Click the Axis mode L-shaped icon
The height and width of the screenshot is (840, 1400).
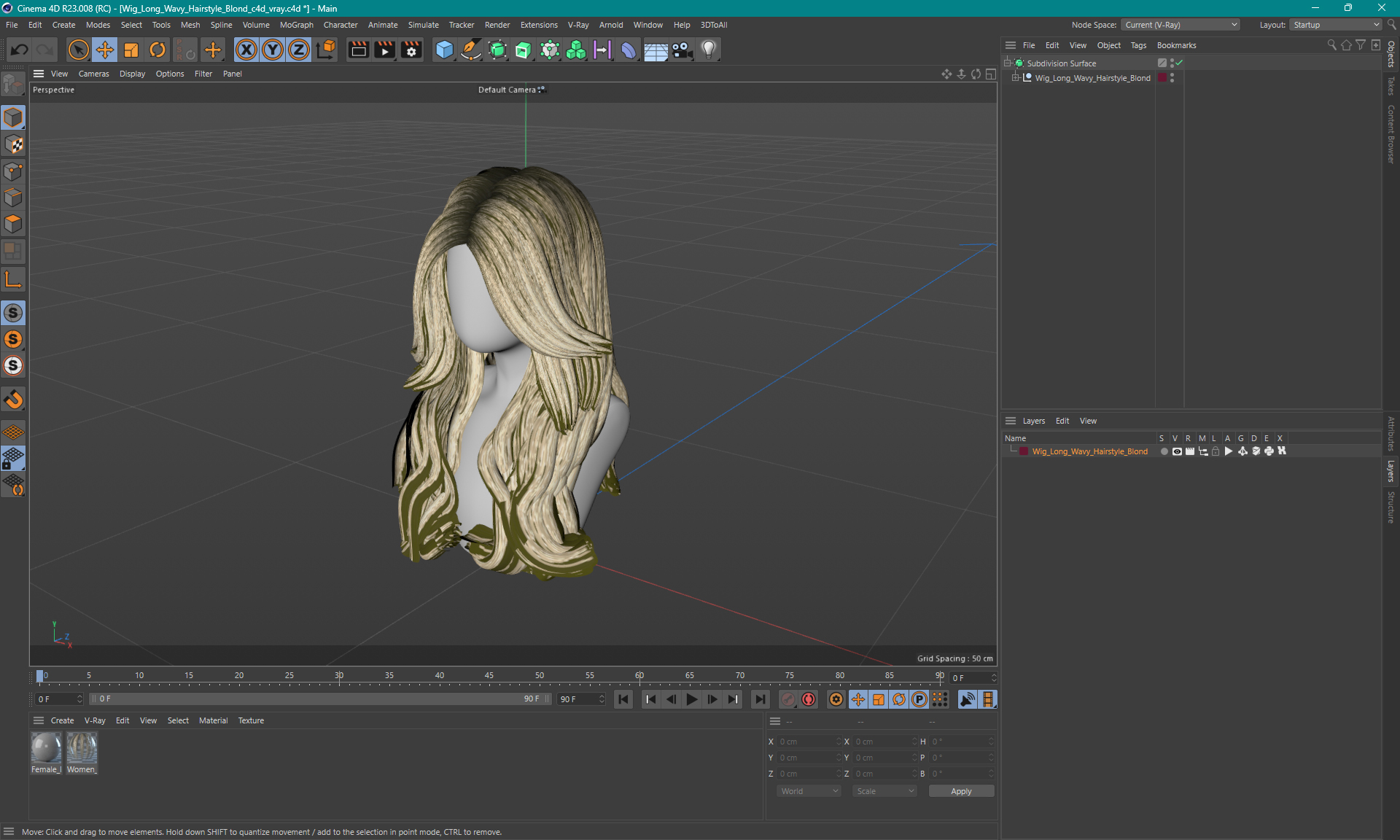click(x=13, y=279)
